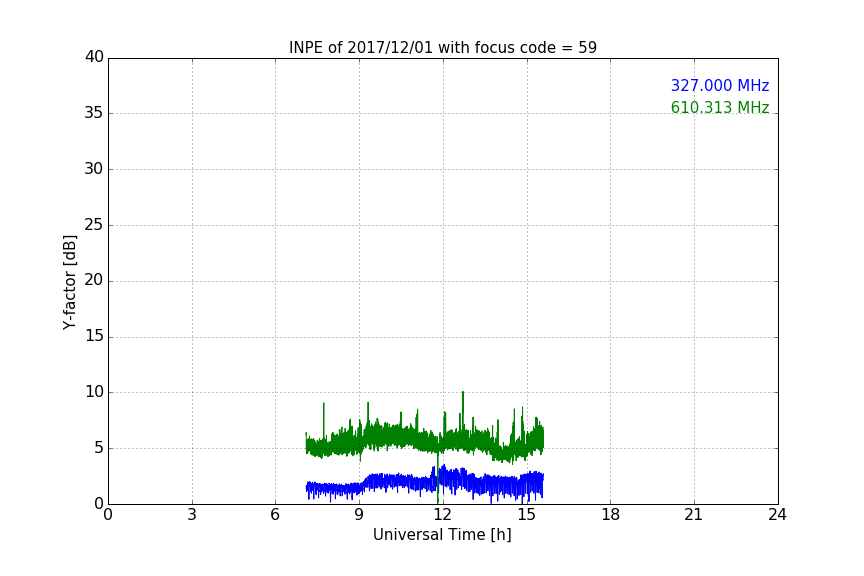Click the x-axis tick label 12

click(442, 515)
